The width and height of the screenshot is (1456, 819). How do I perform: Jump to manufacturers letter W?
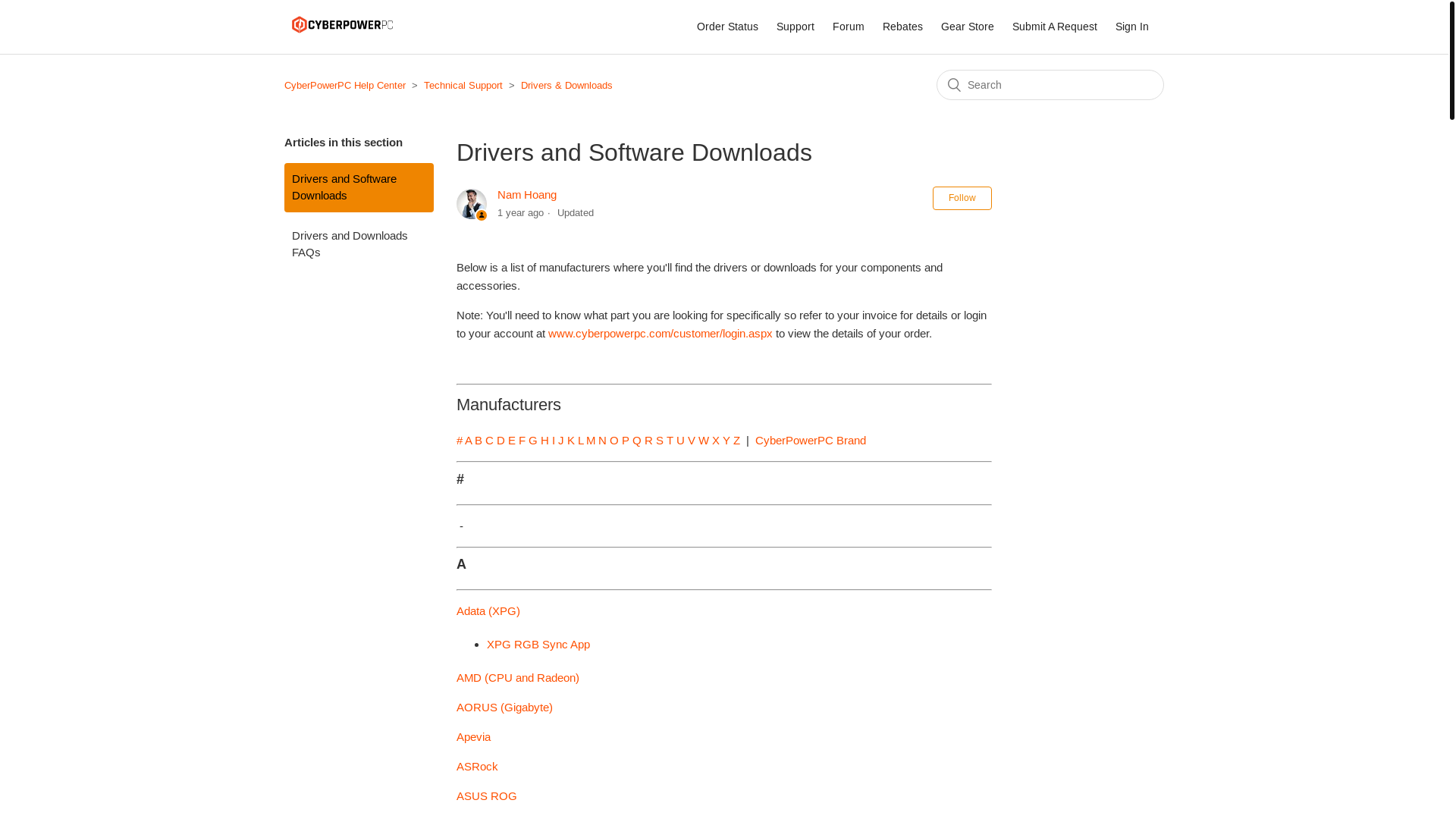click(x=704, y=441)
